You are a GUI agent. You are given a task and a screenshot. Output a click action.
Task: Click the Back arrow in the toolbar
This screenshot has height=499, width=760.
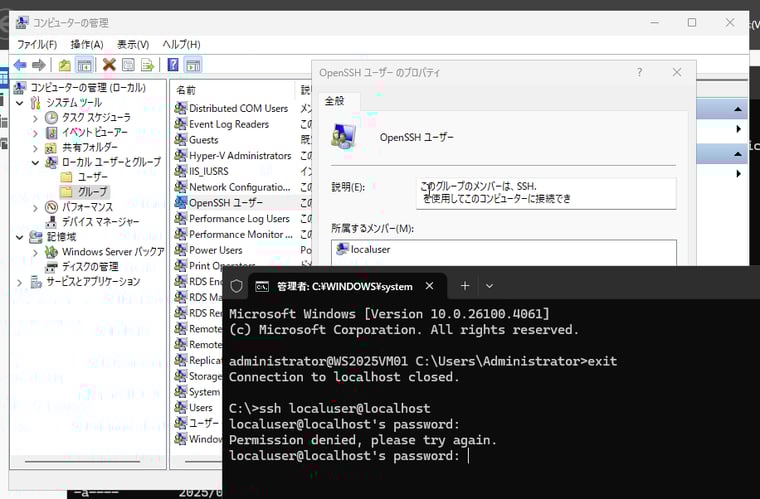point(20,64)
